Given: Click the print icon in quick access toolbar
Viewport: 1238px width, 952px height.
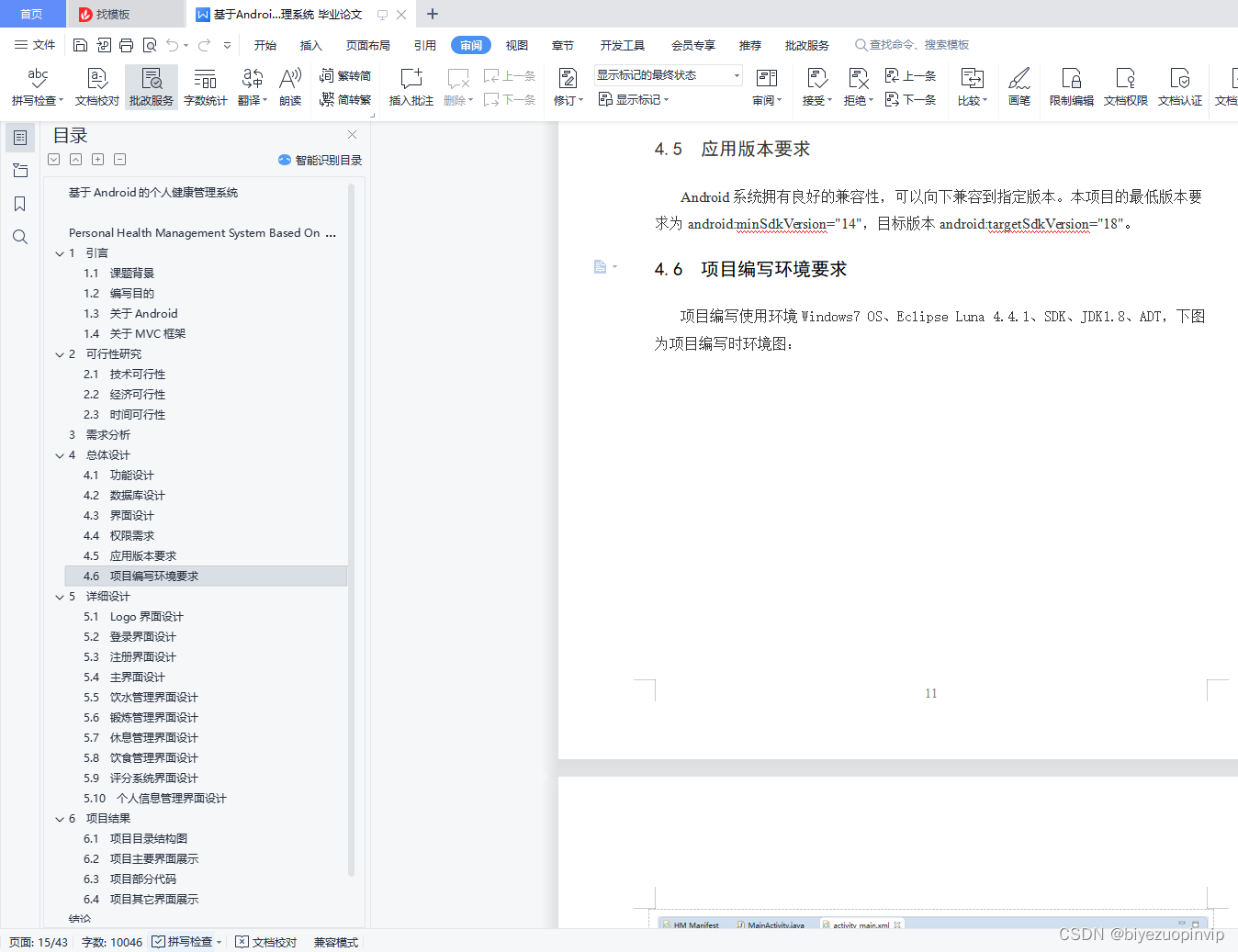Looking at the screenshot, I should (127, 45).
